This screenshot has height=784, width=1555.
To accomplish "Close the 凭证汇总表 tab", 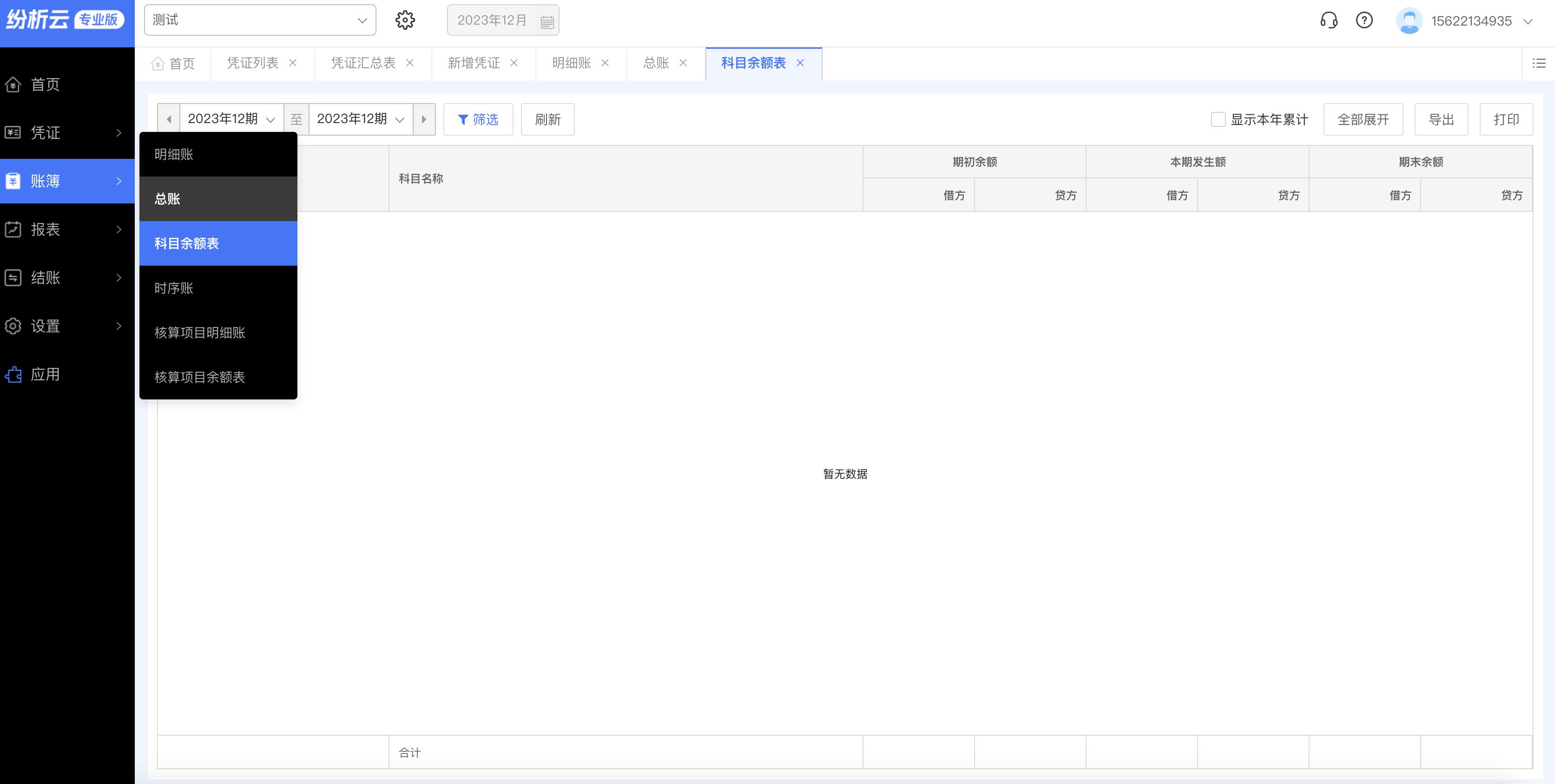I will pyautogui.click(x=410, y=63).
